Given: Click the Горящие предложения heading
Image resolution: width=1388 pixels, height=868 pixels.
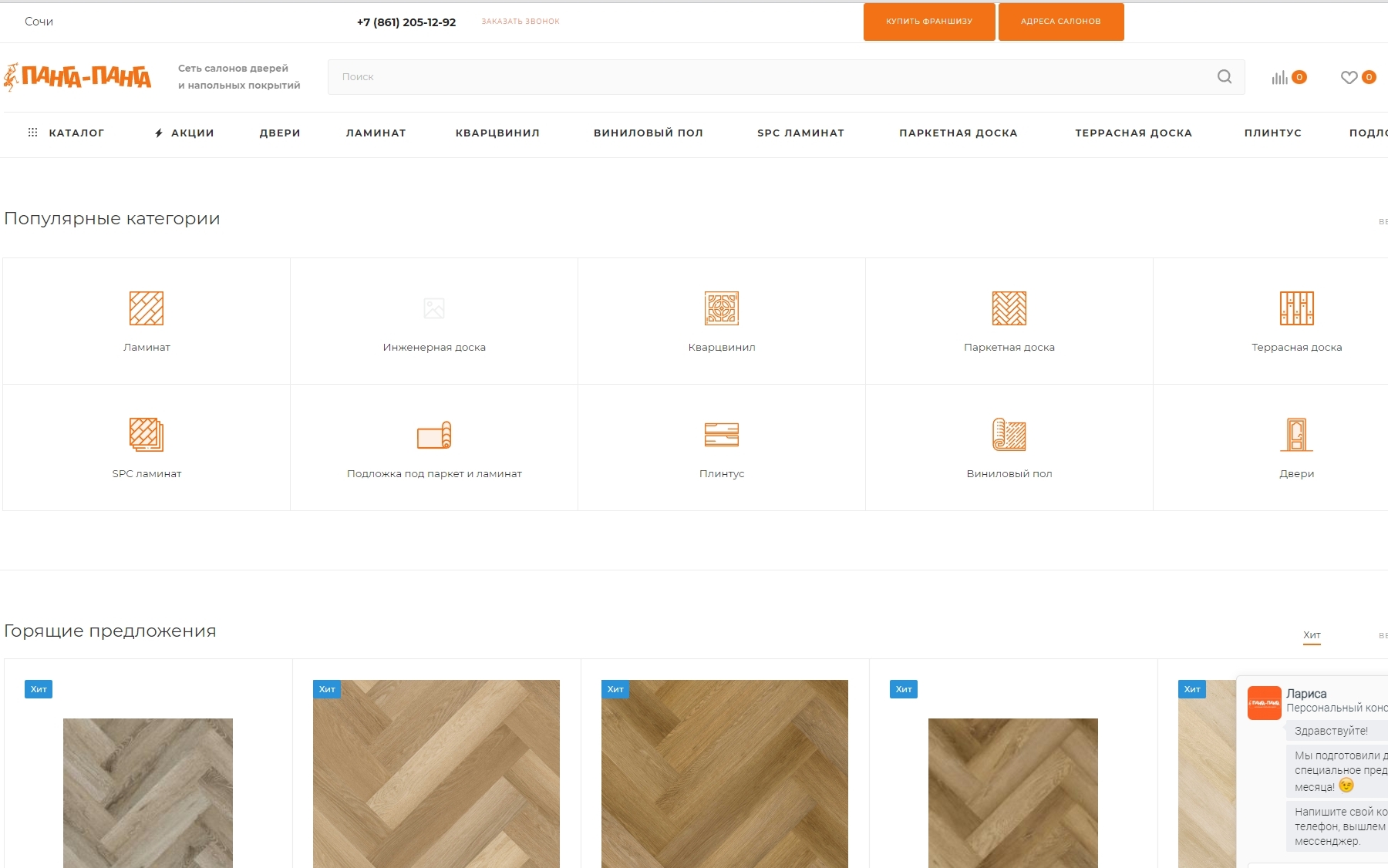Looking at the screenshot, I should coord(110,631).
